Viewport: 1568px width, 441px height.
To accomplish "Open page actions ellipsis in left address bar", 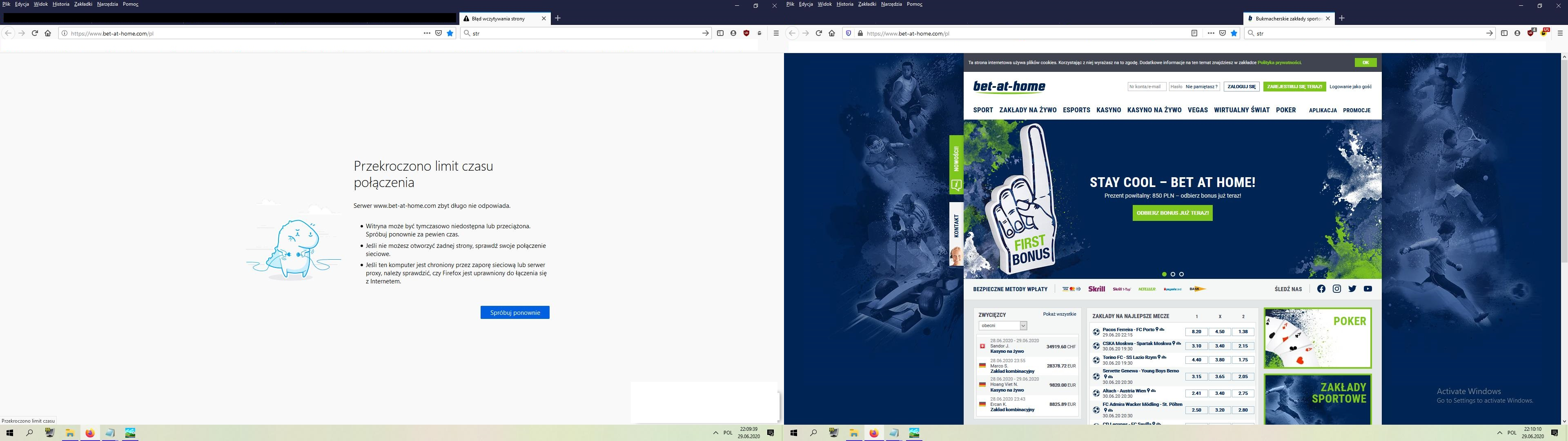I will point(427,33).
